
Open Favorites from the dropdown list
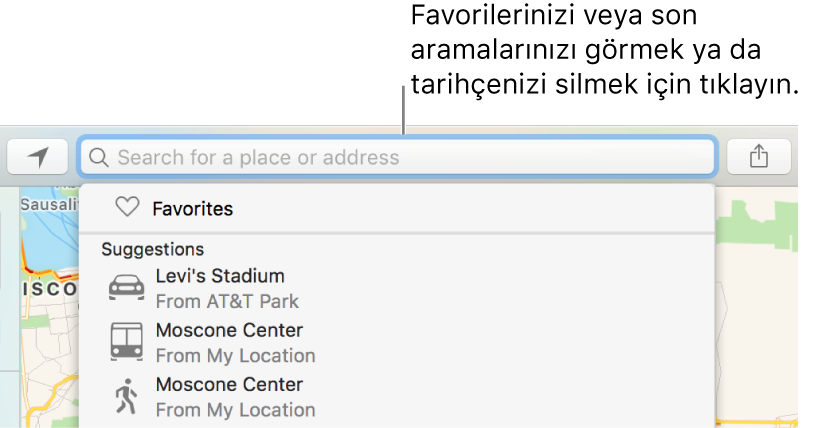[x=397, y=208]
